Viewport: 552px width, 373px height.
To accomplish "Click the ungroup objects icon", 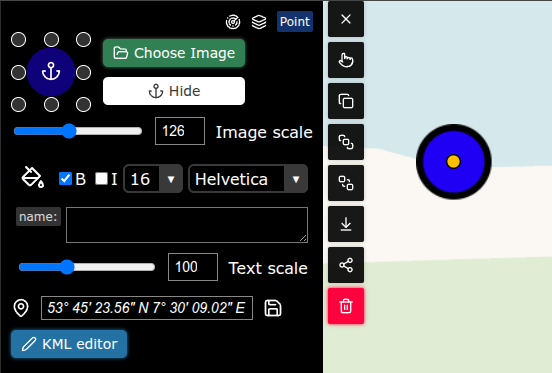I will click(x=346, y=183).
